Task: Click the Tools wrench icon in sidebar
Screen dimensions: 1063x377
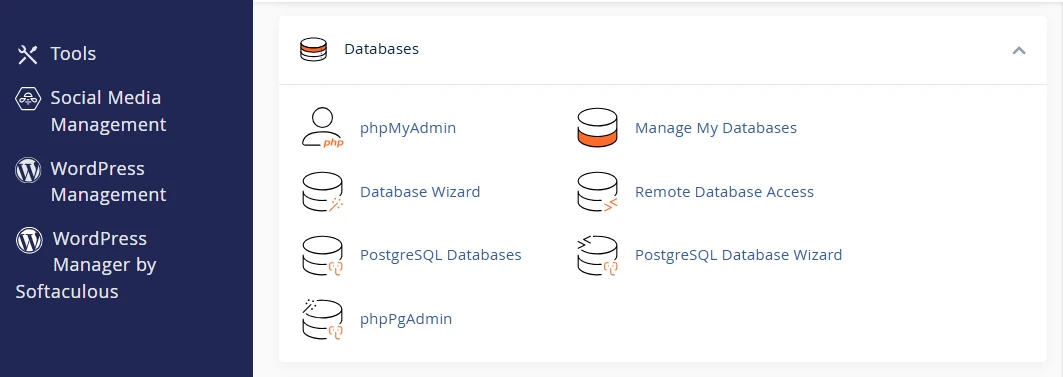Action: pyautogui.click(x=28, y=54)
